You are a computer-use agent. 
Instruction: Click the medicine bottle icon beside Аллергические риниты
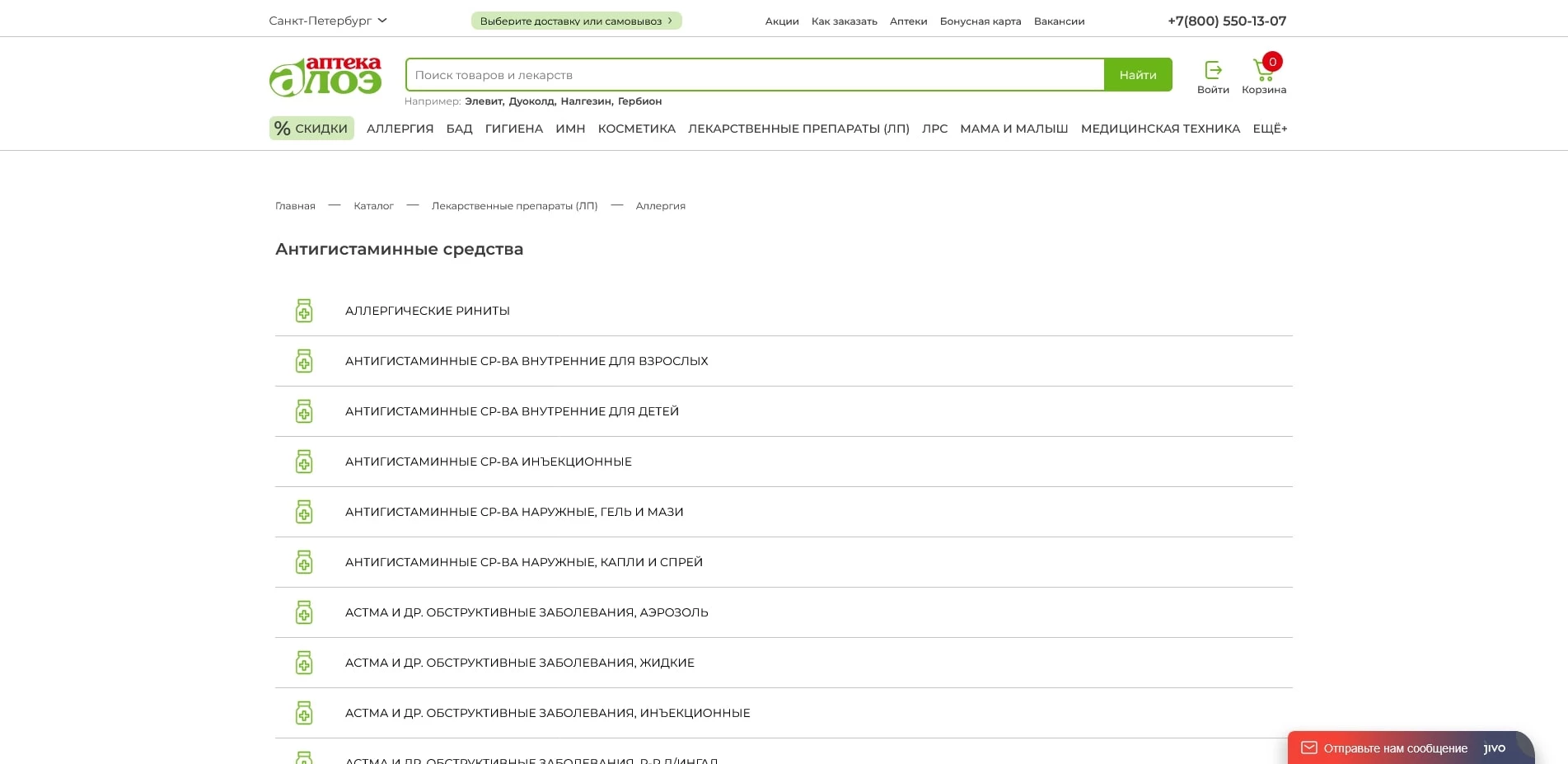(x=304, y=311)
